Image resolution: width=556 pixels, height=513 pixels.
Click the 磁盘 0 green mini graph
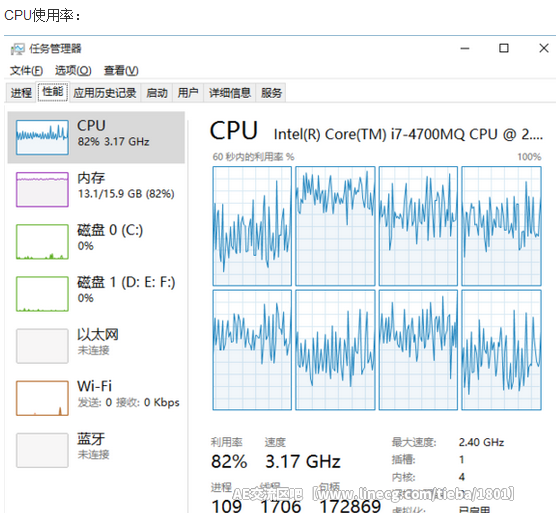pos(42,241)
